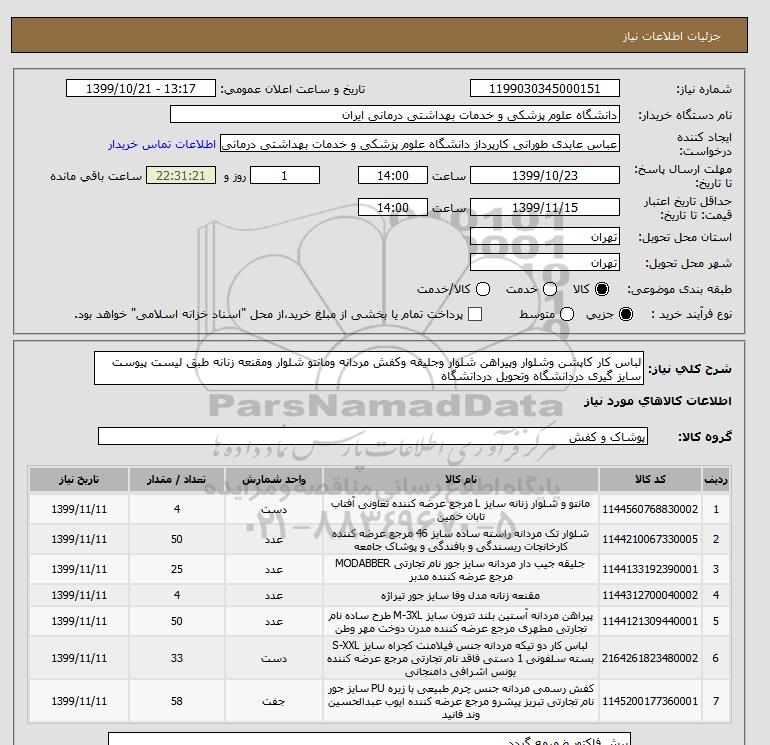The height and width of the screenshot is (745, 770).
Task: Select the خدمت radio button
Action: (550, 289)
